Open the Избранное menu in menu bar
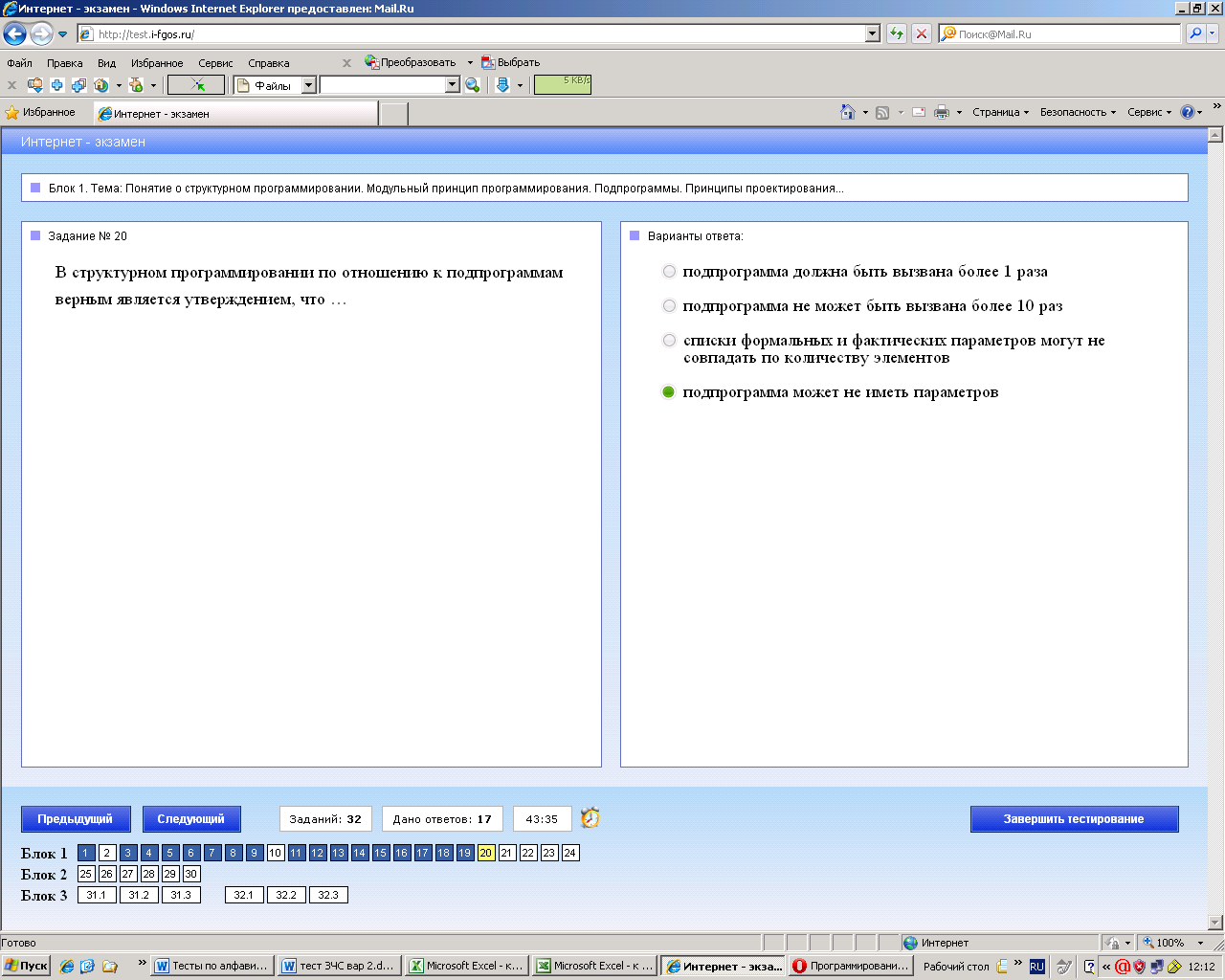 coord(157,63)
